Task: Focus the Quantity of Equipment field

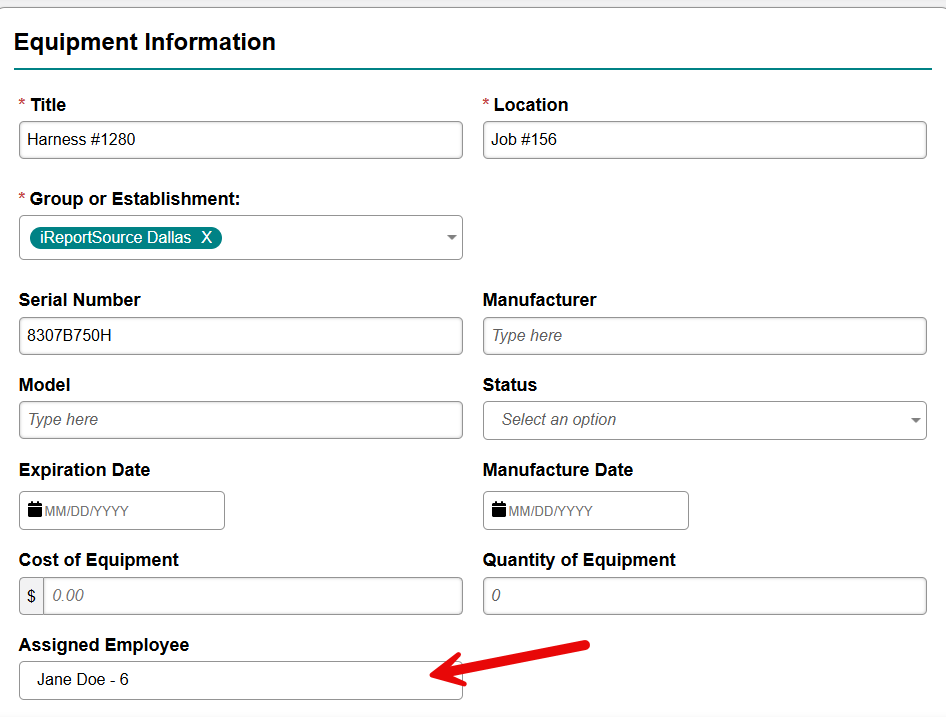Action: pos(705,596)
